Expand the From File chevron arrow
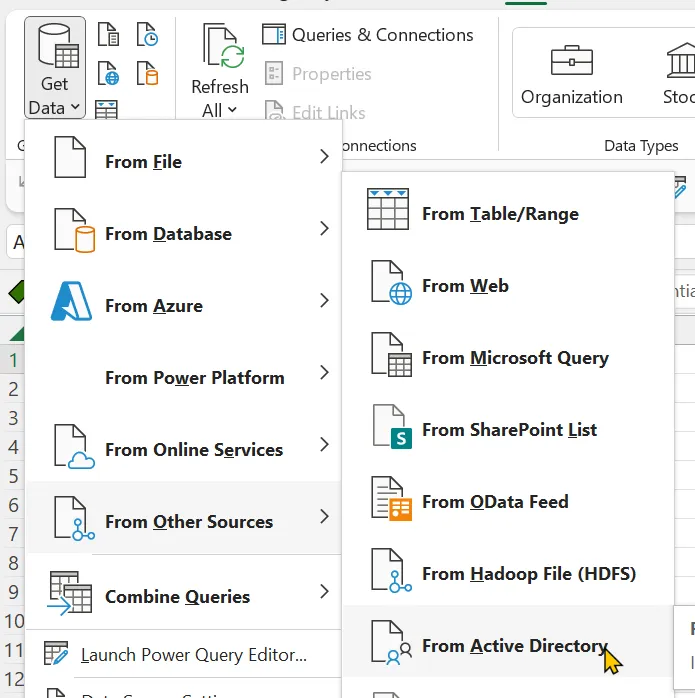Screen dimensions: 695x698 click(x=324, y=156)
